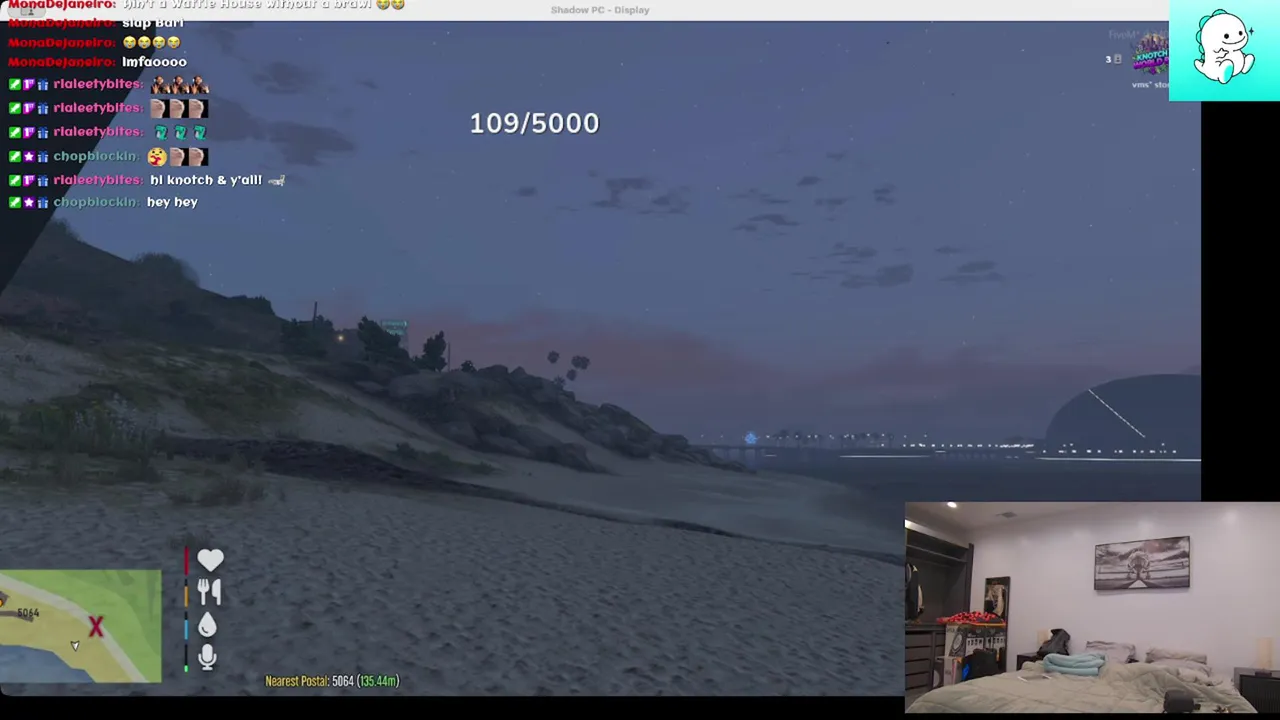Click purple 1st badge on 'hi knotch & y'all!' message
The height and width of the screenshot is (720, 1280).
[x=28, y=180]
